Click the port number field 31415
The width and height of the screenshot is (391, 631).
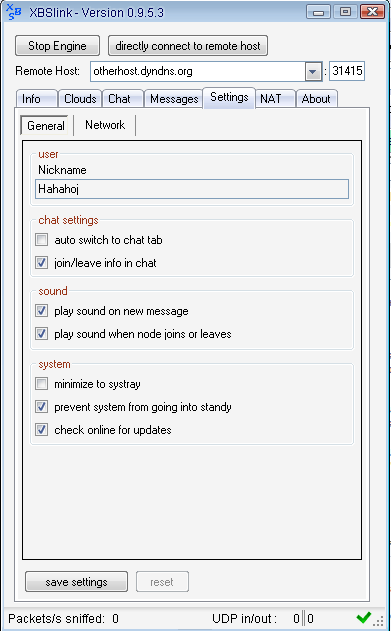347,72
